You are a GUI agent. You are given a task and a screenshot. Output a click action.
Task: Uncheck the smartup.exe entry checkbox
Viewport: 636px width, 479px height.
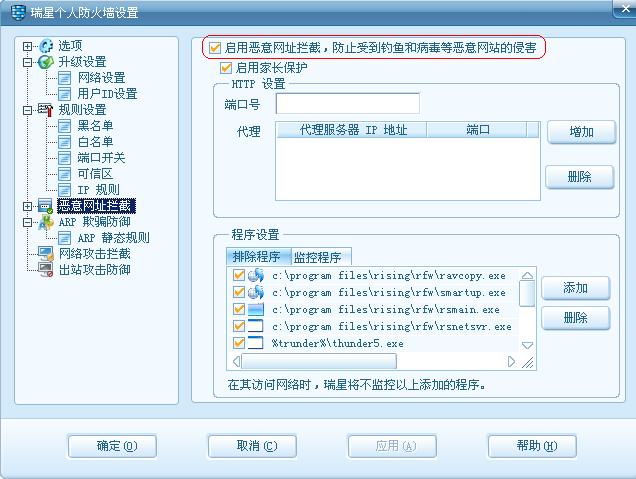(x=239, y=292)
